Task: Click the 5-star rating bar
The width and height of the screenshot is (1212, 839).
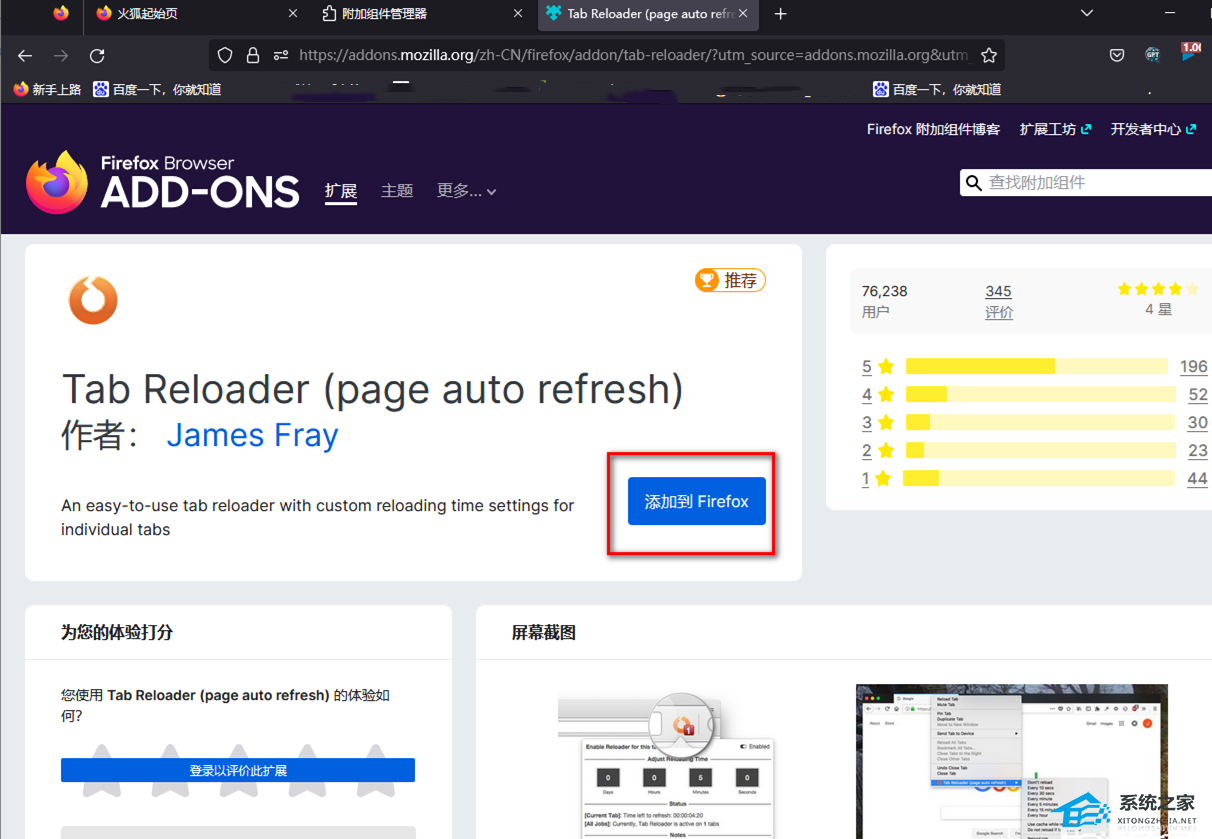Action: click(x=1036, y=366)
